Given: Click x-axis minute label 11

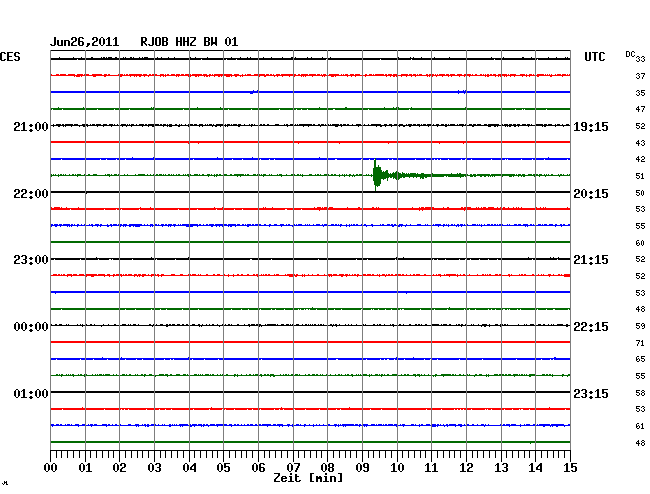Looking at the screenshot, I should click(x=431, y=467).
